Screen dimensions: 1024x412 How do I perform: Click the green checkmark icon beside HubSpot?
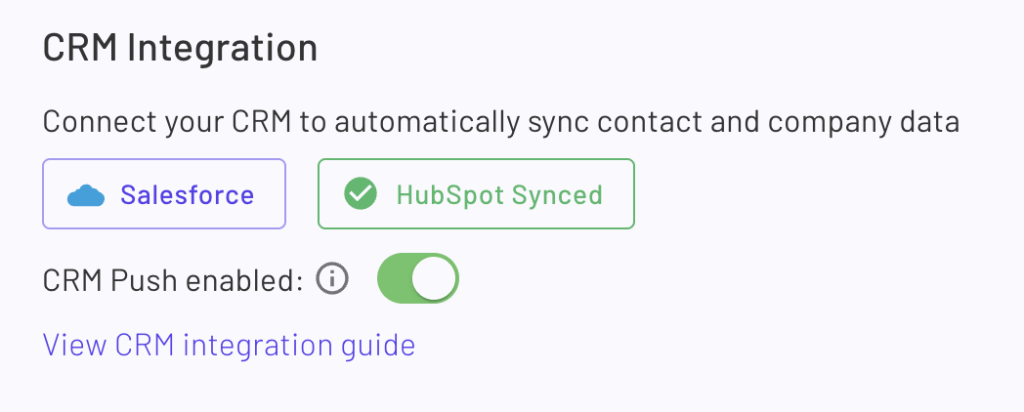click(x=360, y=195)
